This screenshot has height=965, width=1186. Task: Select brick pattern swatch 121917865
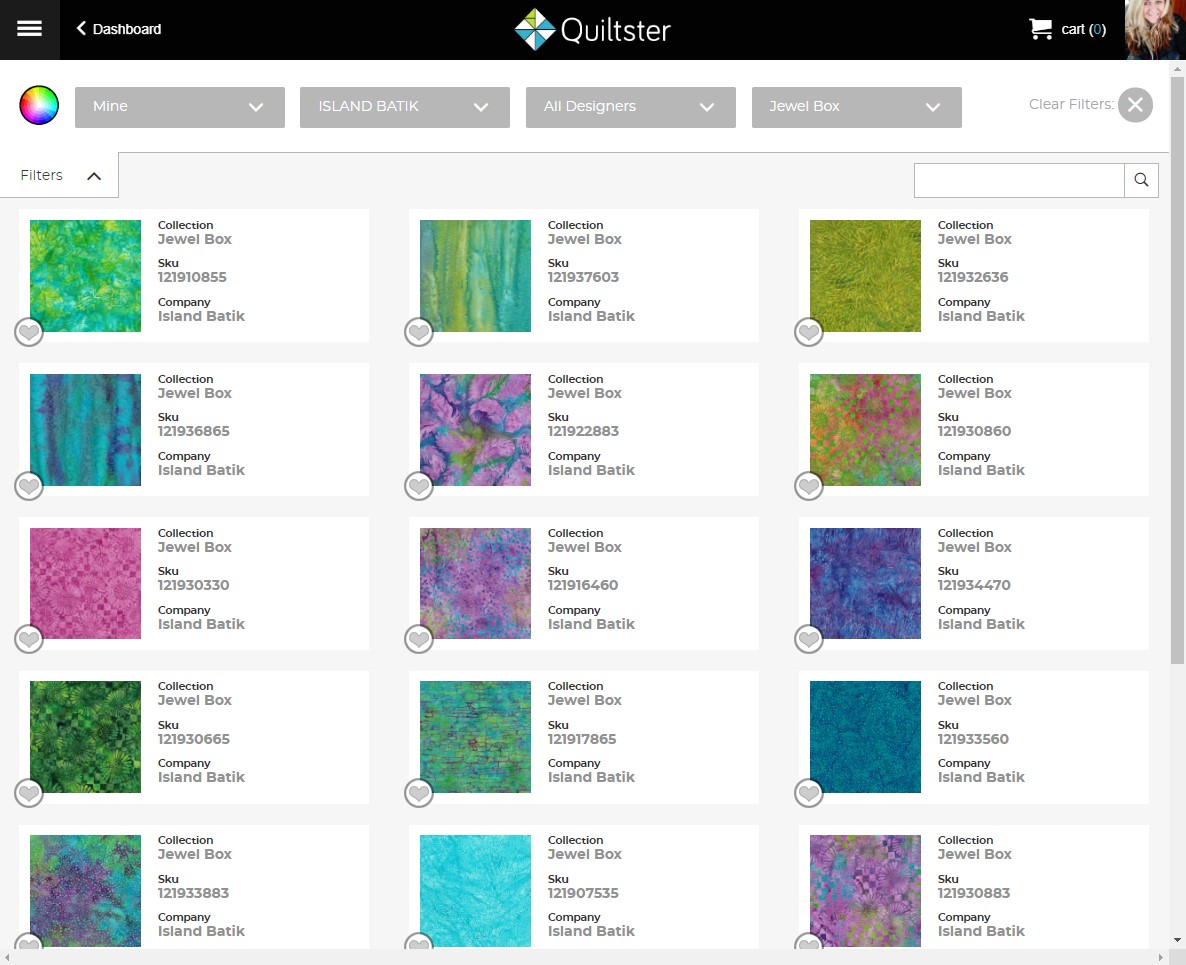pos(475,737)
